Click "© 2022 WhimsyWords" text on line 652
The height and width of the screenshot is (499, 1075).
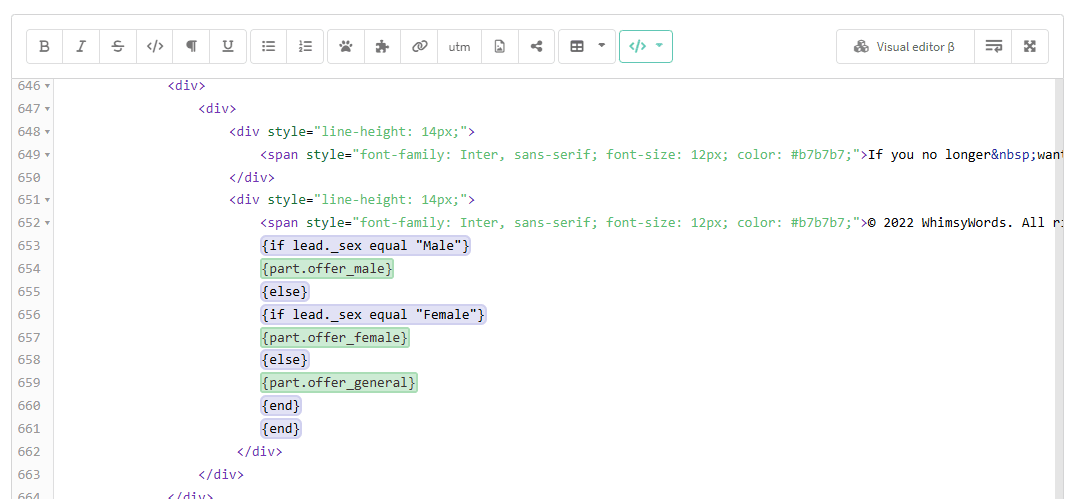point(940,223)
